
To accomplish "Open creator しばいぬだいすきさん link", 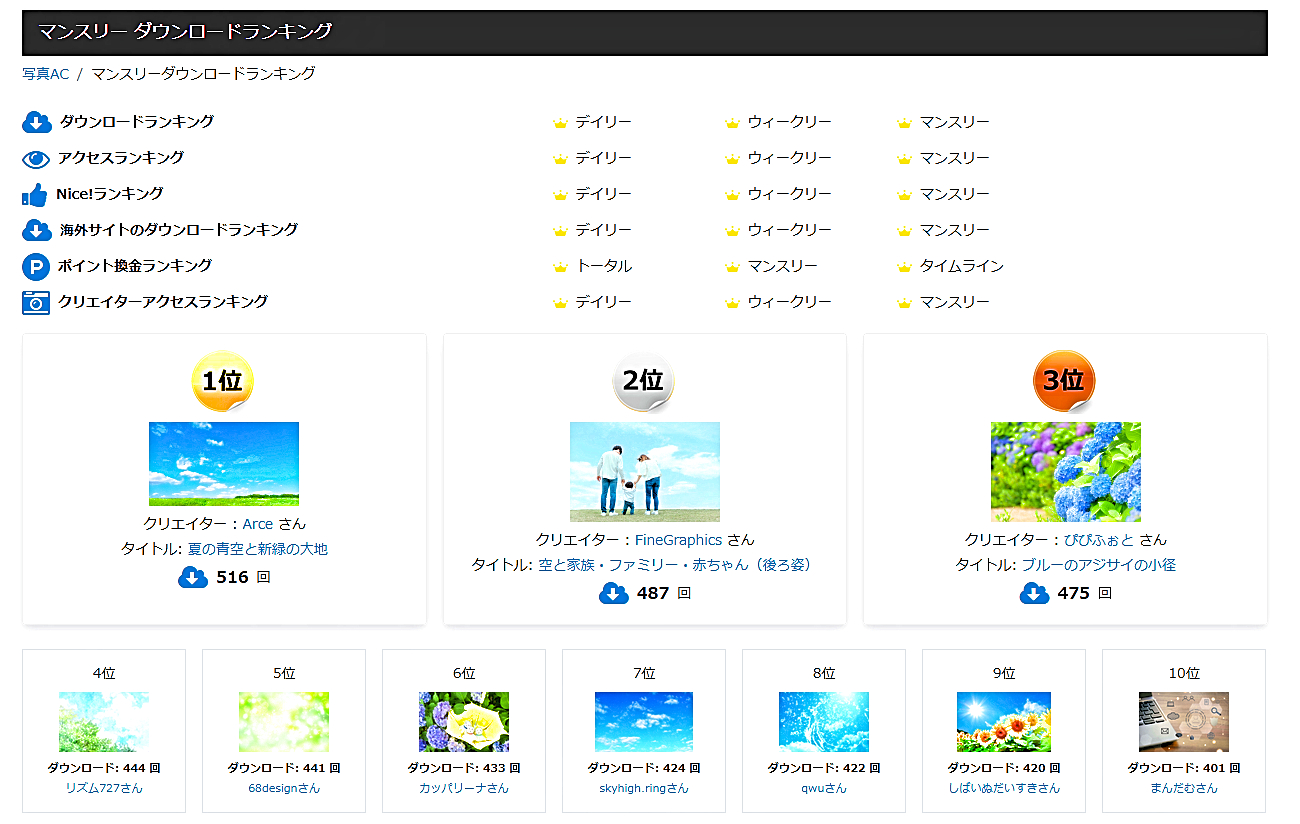I will 1004,788.
